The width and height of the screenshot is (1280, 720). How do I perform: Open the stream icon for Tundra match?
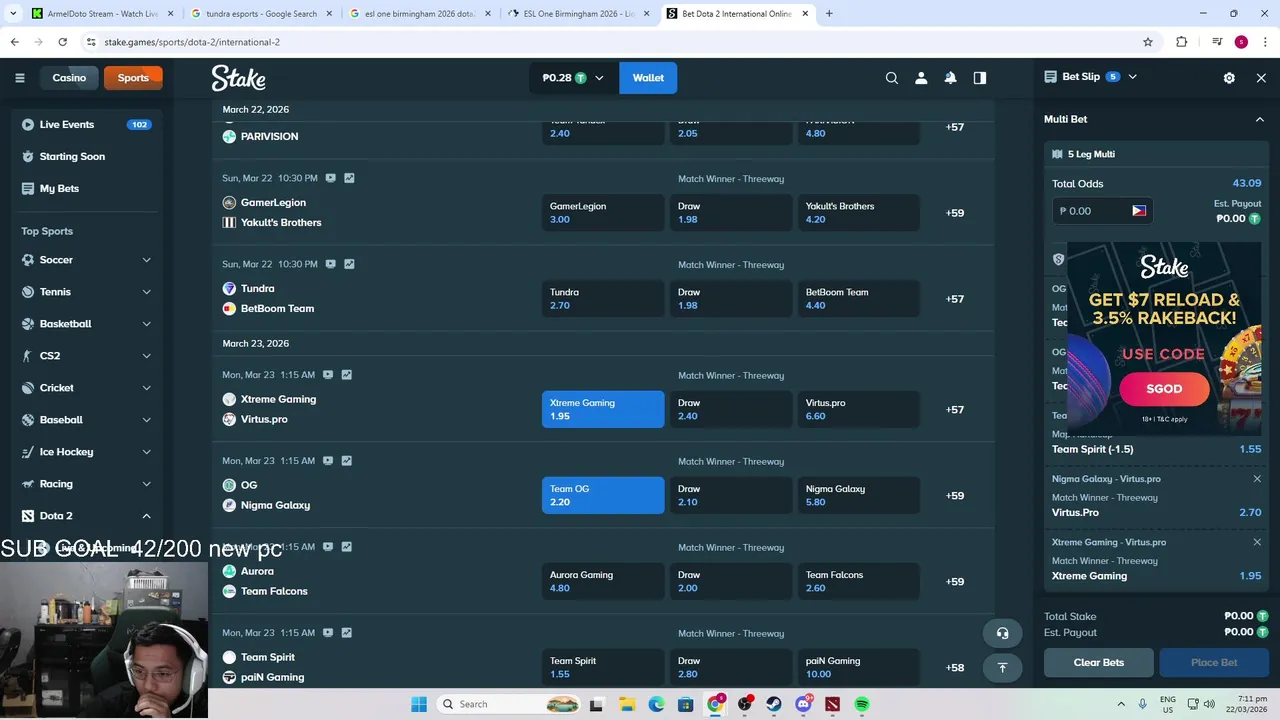(x=330, y=264)
